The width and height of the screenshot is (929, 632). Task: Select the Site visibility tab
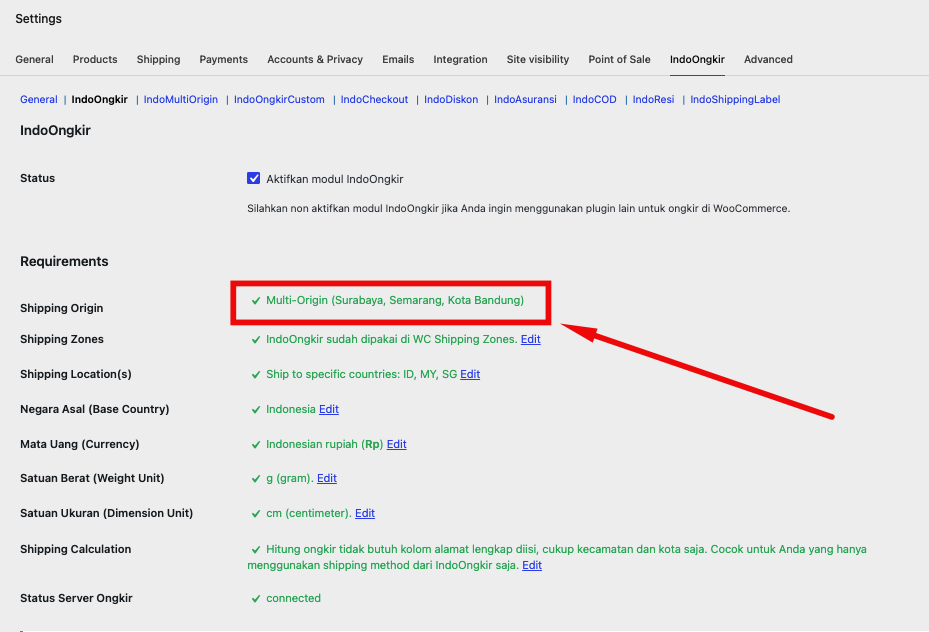pyautogui.click(x=537, y=59)
